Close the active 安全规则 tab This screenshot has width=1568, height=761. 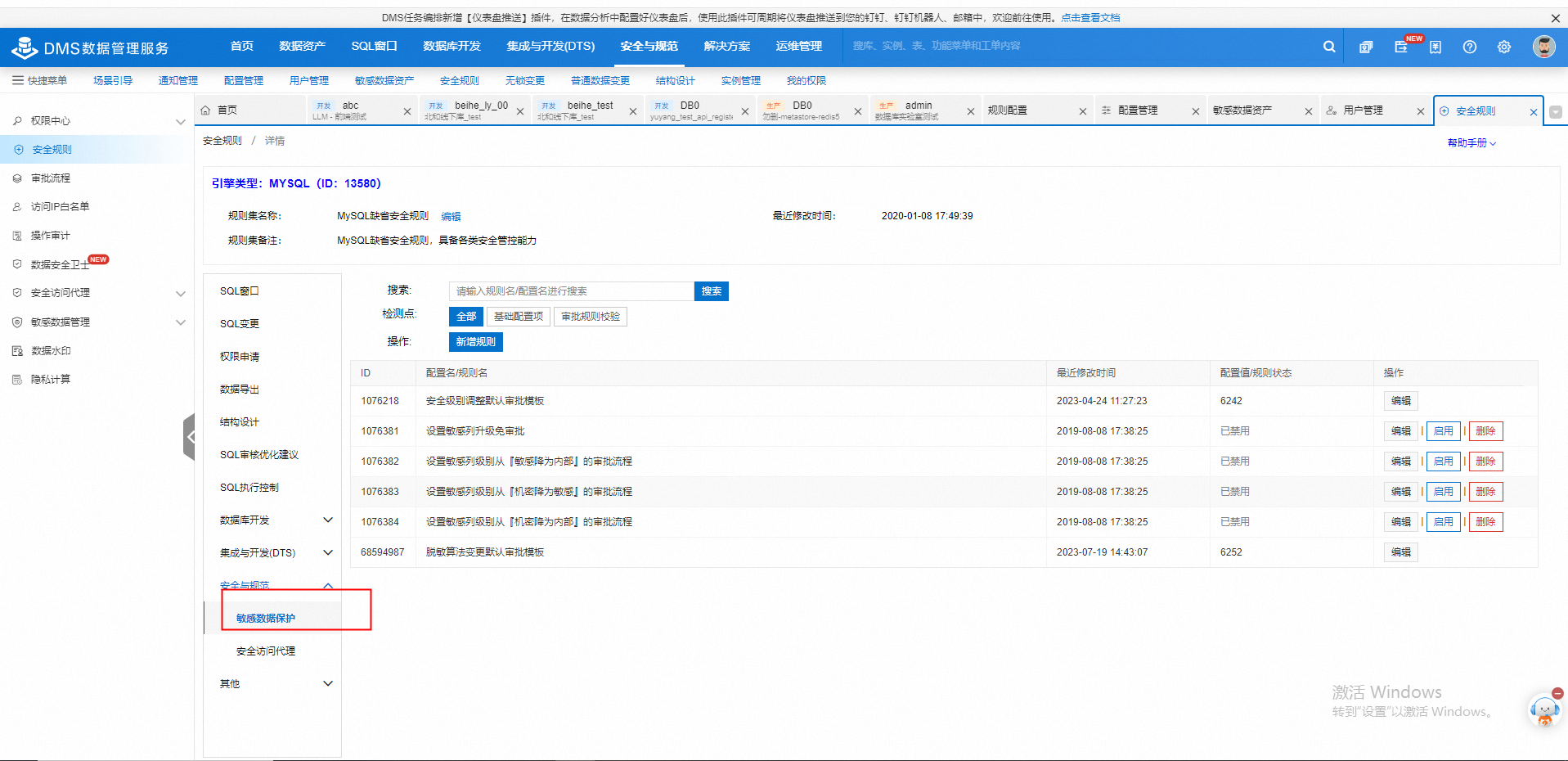click(x=1534, y=112)
